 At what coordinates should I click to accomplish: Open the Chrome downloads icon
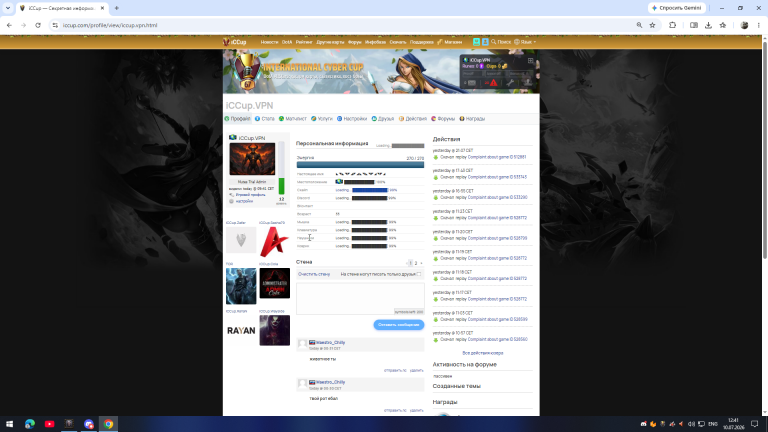click(708, 25)
